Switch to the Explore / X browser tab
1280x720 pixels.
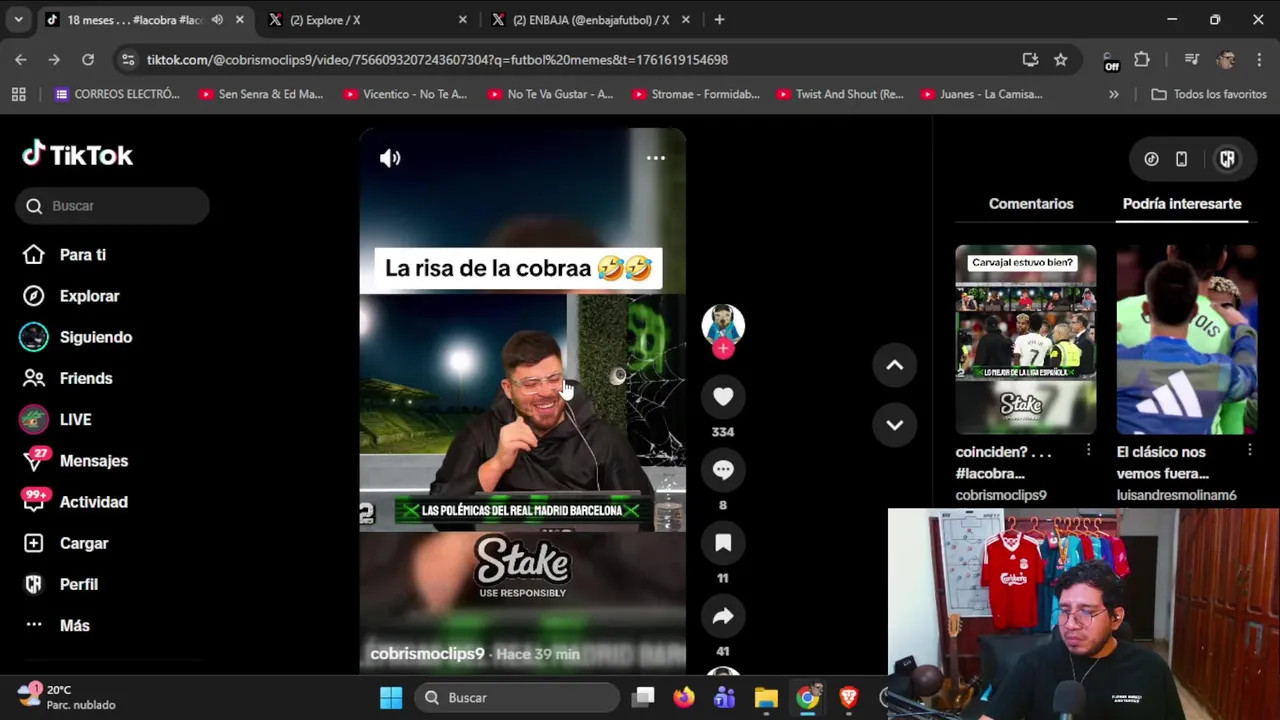[364, 20]
